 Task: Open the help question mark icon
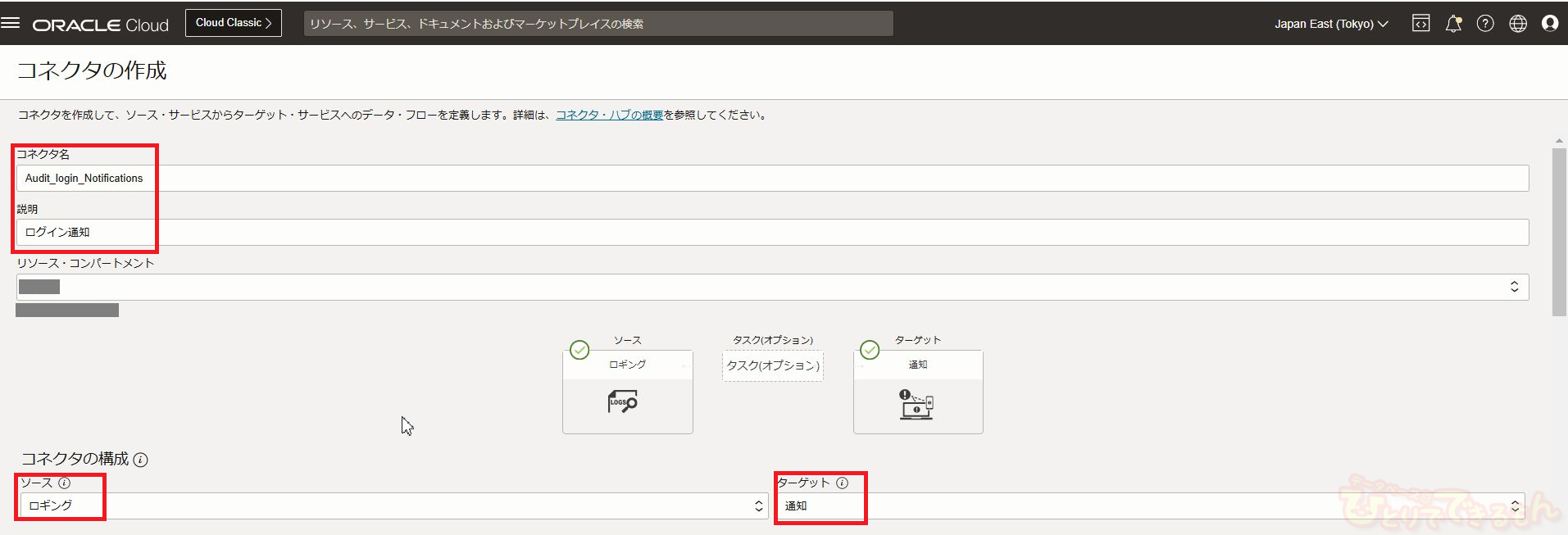pyautogui.click(x=1485, y=24)
